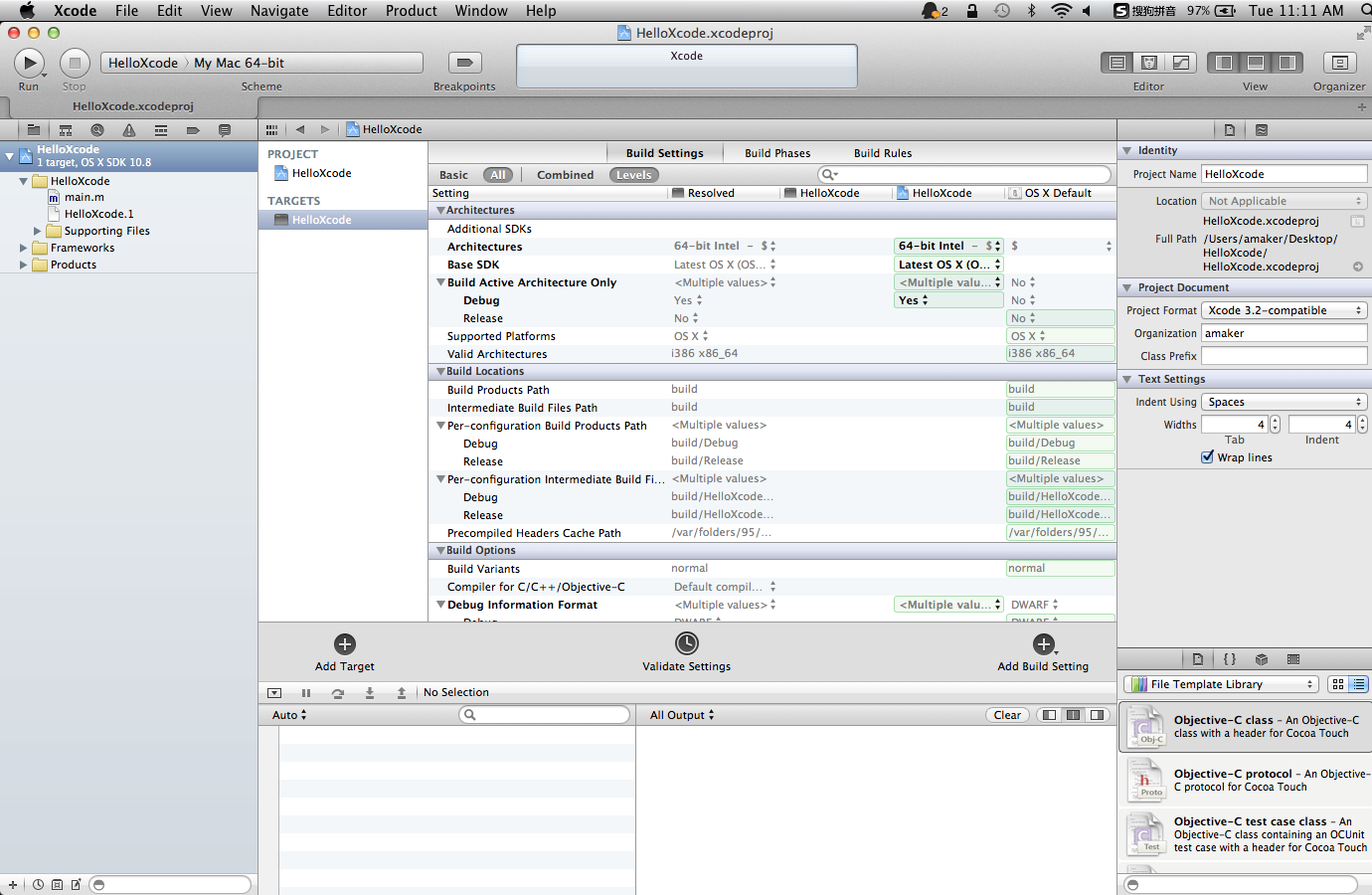Toggle the Wrap lines checkbox
This screenshot has height=895, width=1372.
(x=1207, y=457)
